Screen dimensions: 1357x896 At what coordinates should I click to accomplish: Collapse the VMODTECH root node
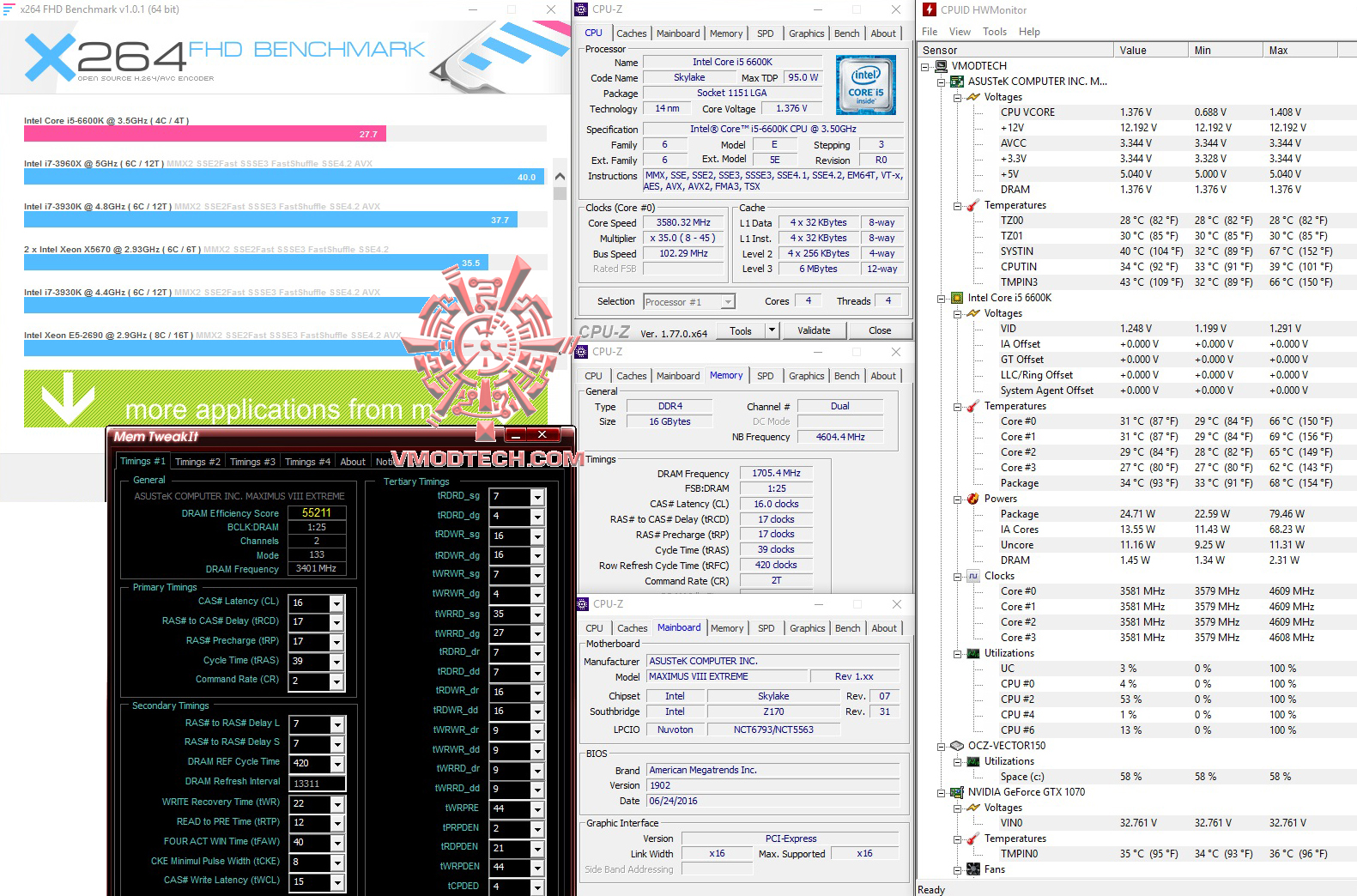(x=925, y=66)
